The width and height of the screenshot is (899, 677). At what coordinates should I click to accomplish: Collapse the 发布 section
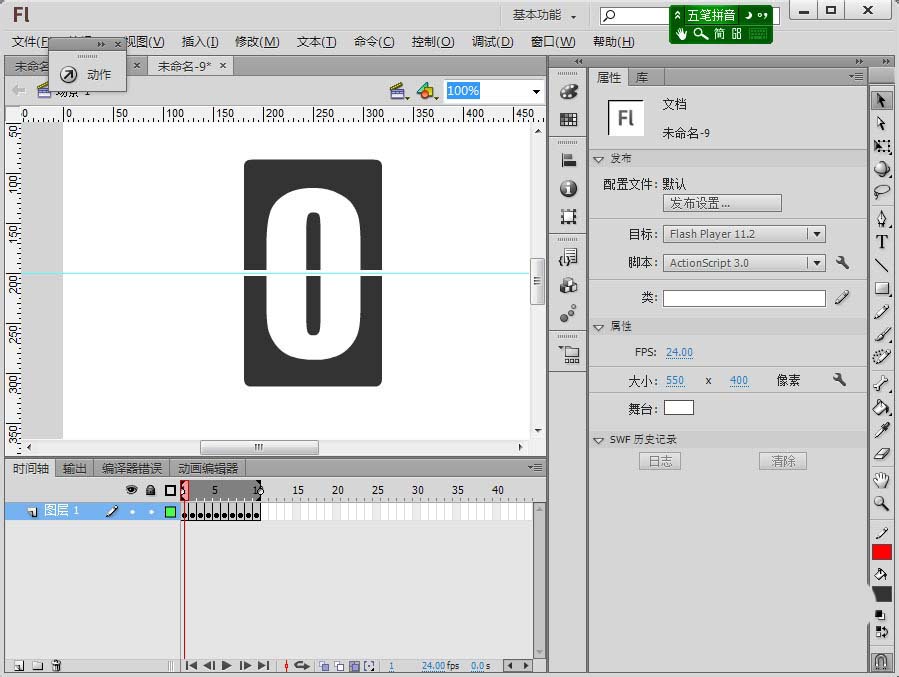pos(598,159)
